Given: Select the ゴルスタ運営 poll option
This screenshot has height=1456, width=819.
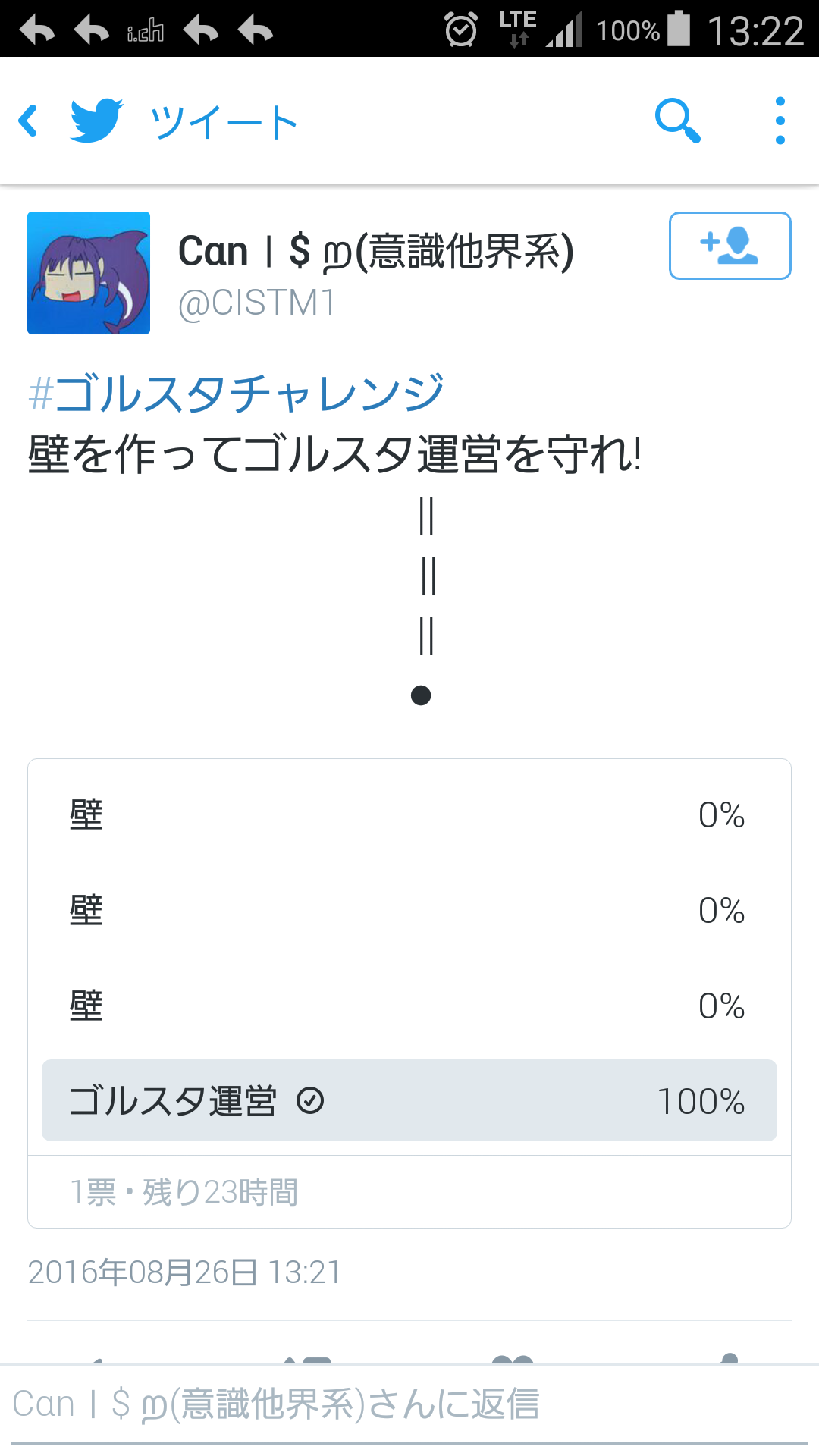Looking at the screenshot, I should click(173, 1101).
